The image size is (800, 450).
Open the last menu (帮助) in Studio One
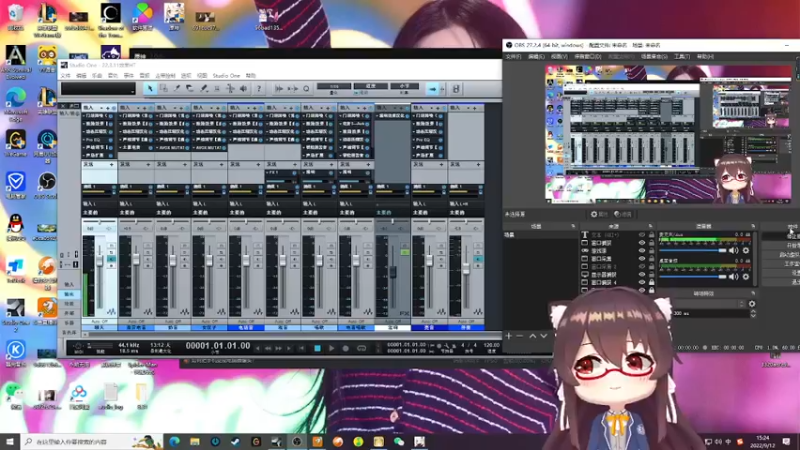[x=251, y=76]
